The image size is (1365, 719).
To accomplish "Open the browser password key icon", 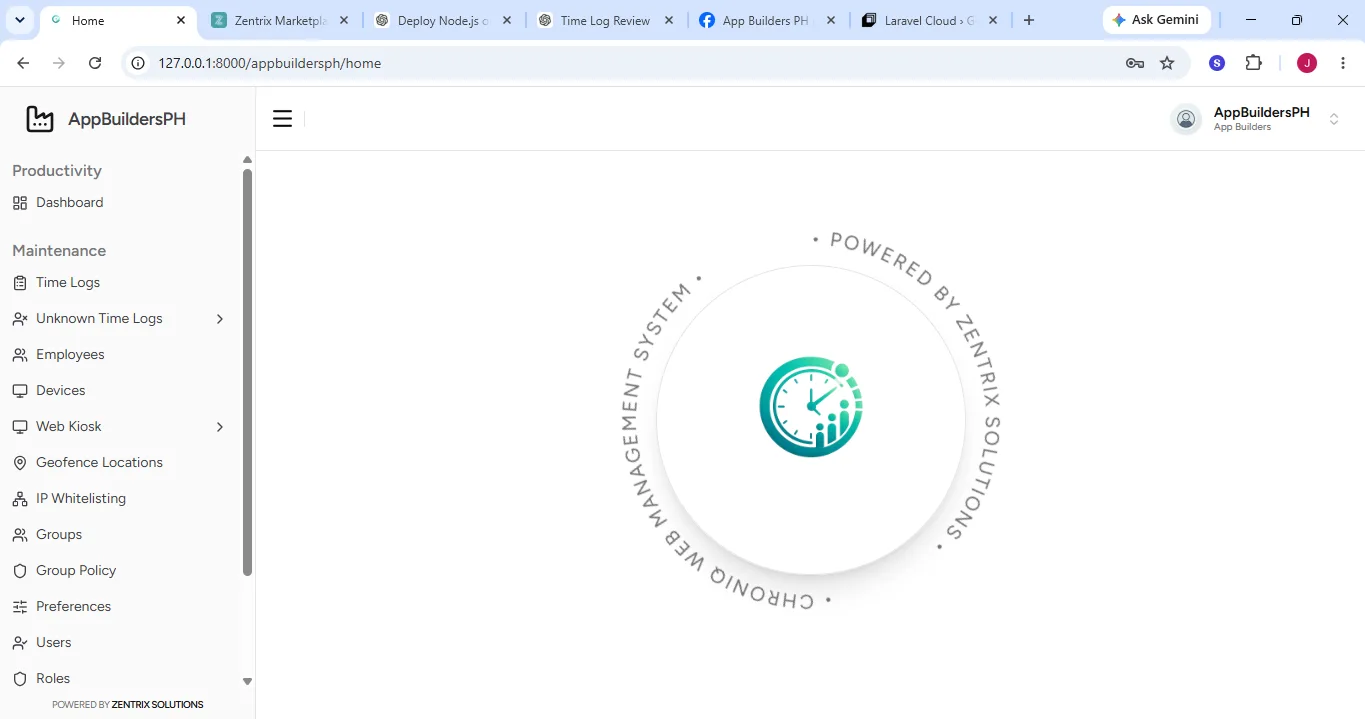I will 1134,63.
